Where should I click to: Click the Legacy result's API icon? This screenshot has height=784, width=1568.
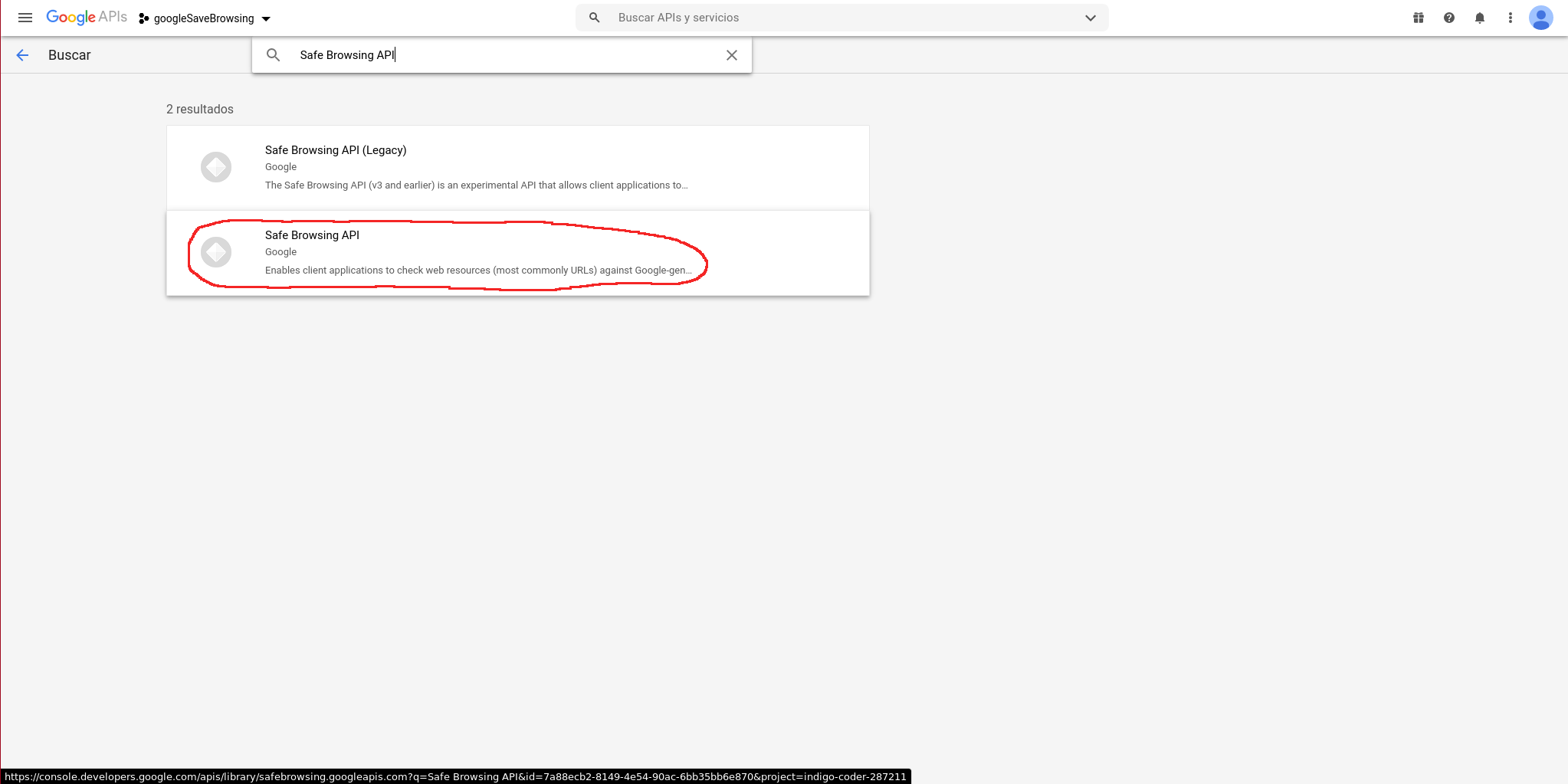216,167
